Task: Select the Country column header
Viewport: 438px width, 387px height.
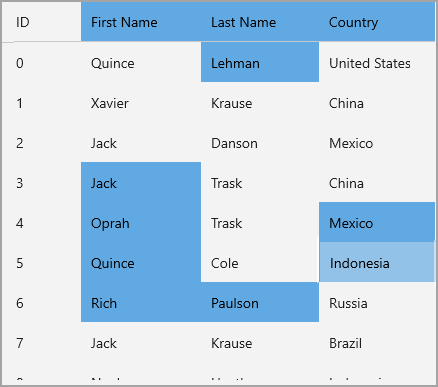Action: tap(377, 22)
